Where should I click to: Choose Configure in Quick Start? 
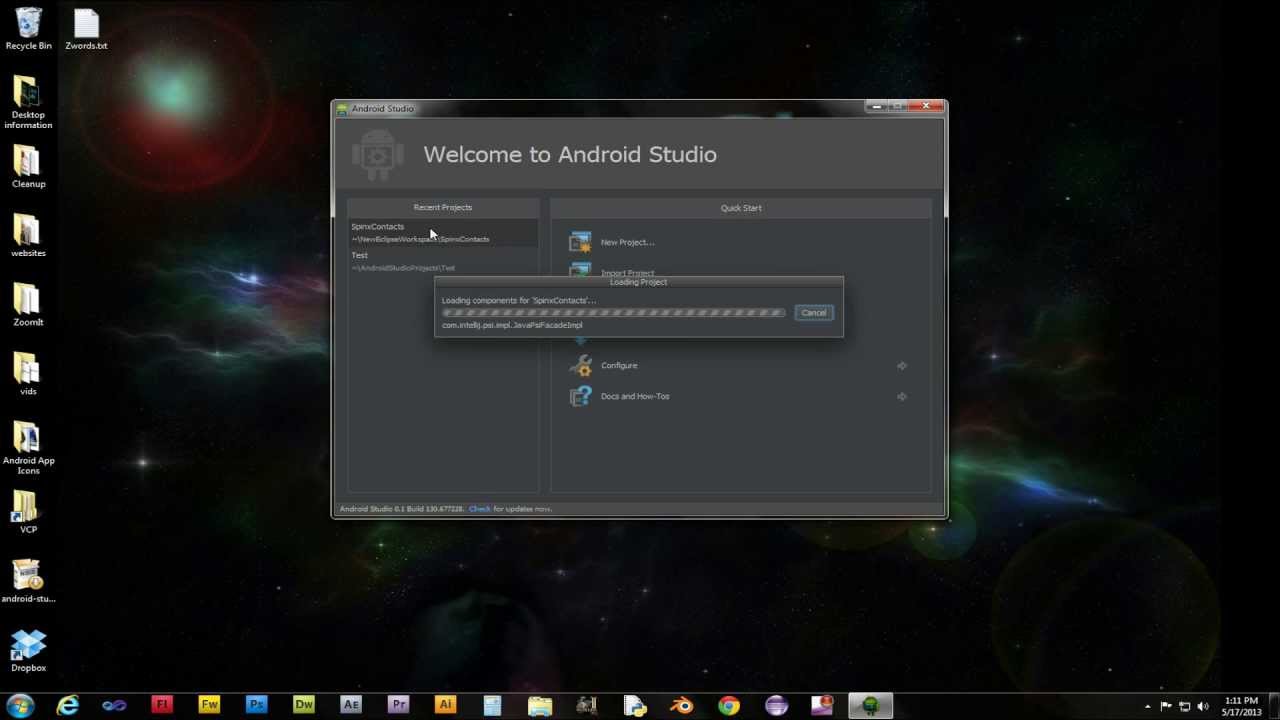click(619, 366)
